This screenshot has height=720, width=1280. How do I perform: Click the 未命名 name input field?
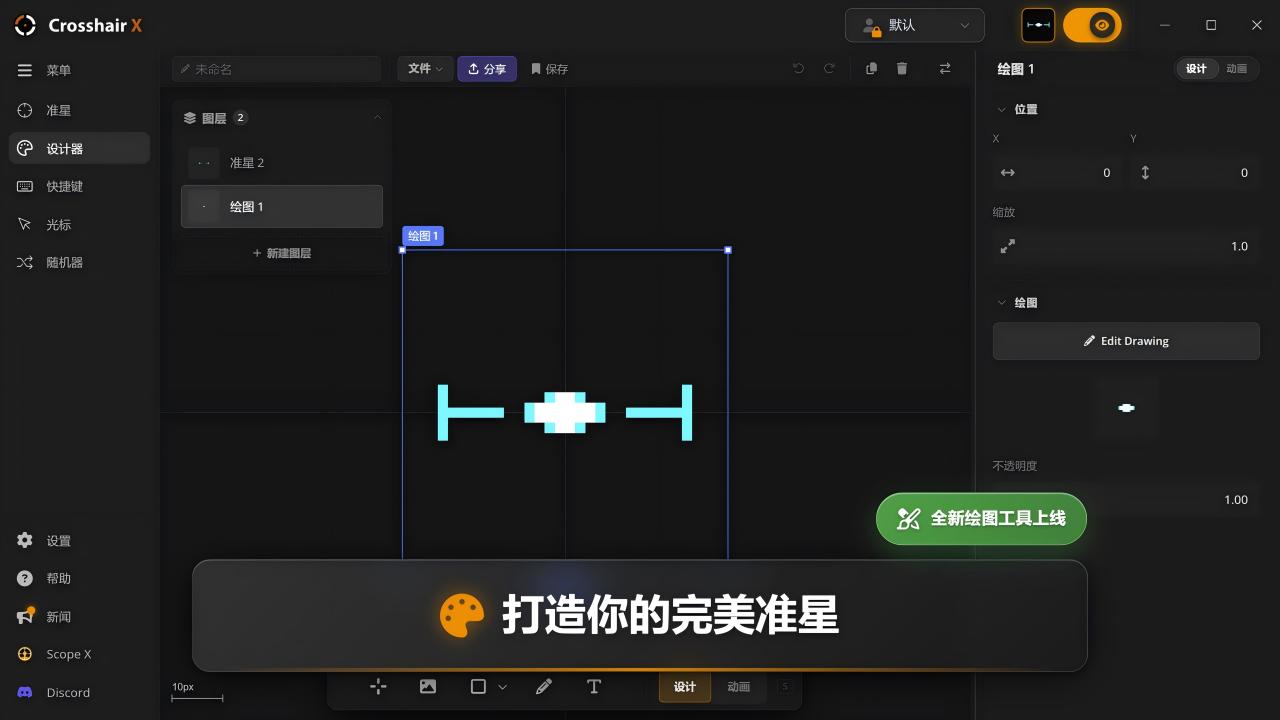[x=276, y=69]
